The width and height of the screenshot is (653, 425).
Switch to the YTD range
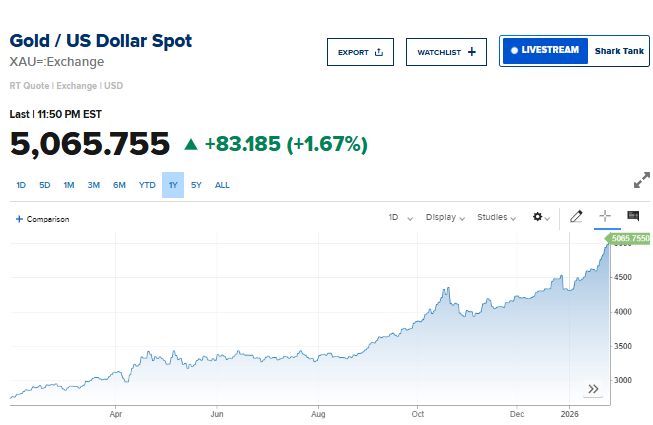[x=147, y=185]
